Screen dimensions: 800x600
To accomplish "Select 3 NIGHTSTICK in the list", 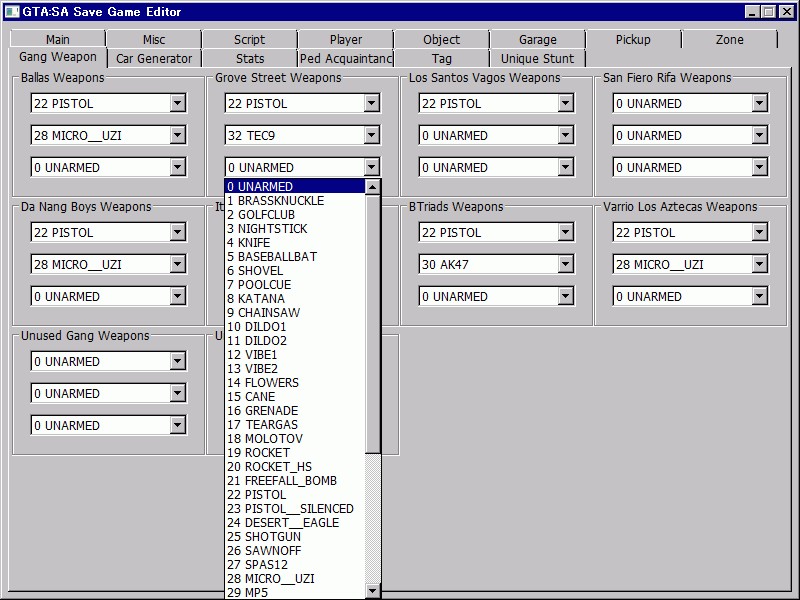I will [x=295, y=229].
